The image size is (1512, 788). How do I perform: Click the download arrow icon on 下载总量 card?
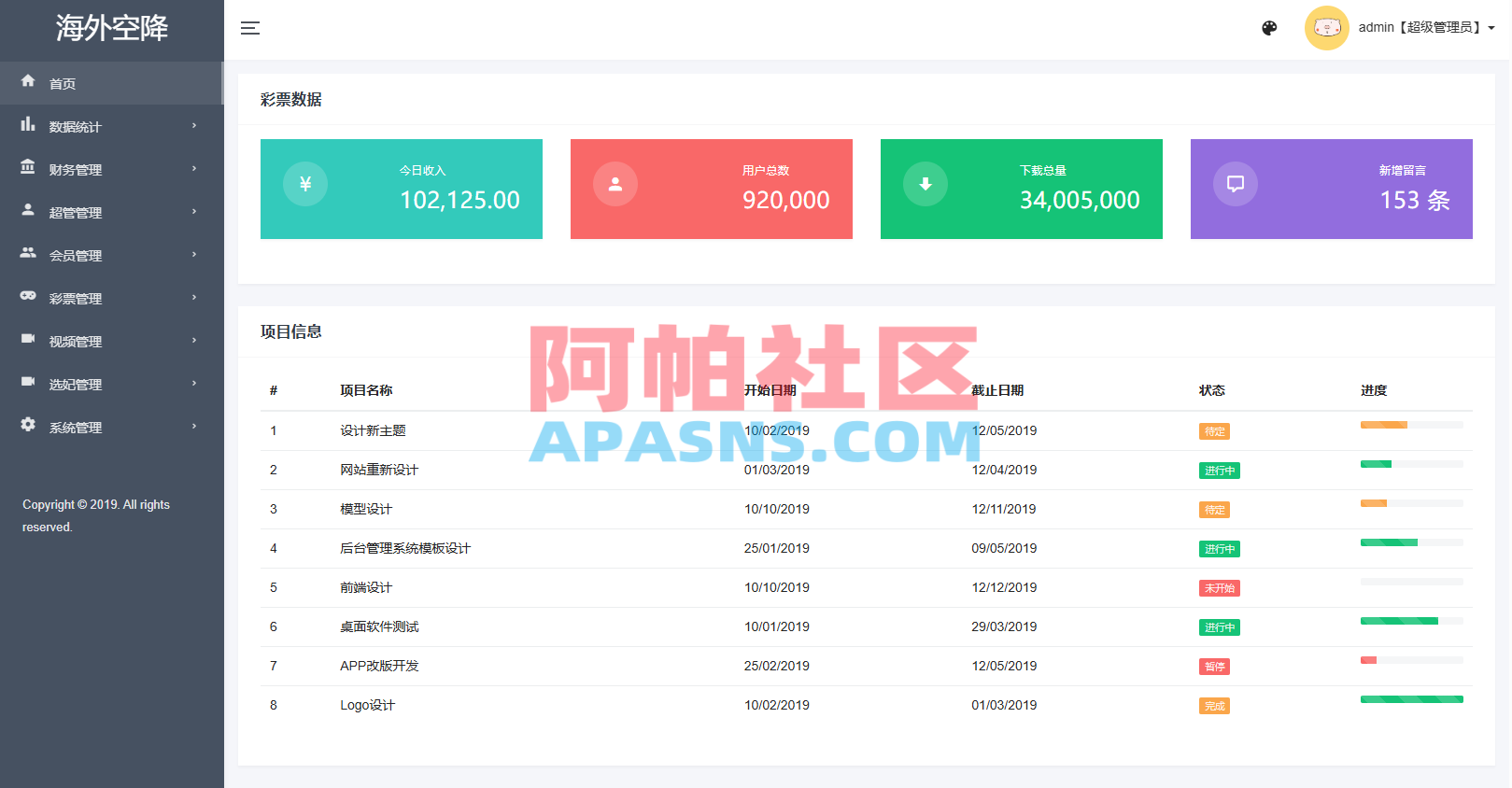coord(926,184)
